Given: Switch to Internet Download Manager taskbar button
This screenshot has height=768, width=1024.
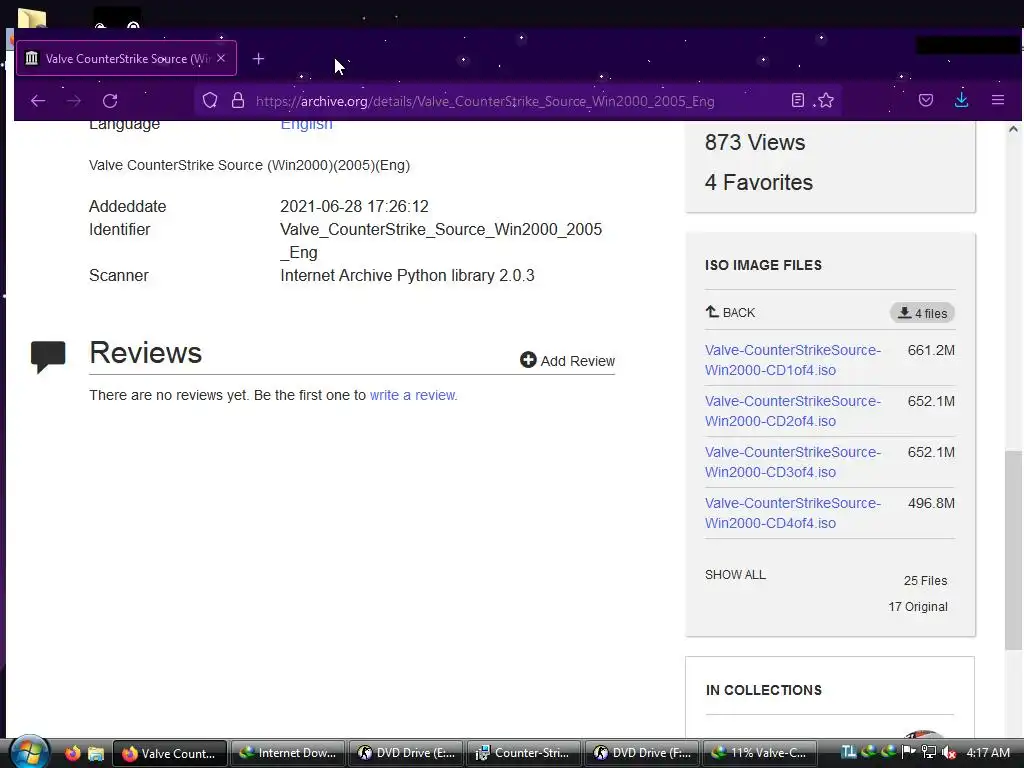Looking at the screenshot, I should (288, 753).
